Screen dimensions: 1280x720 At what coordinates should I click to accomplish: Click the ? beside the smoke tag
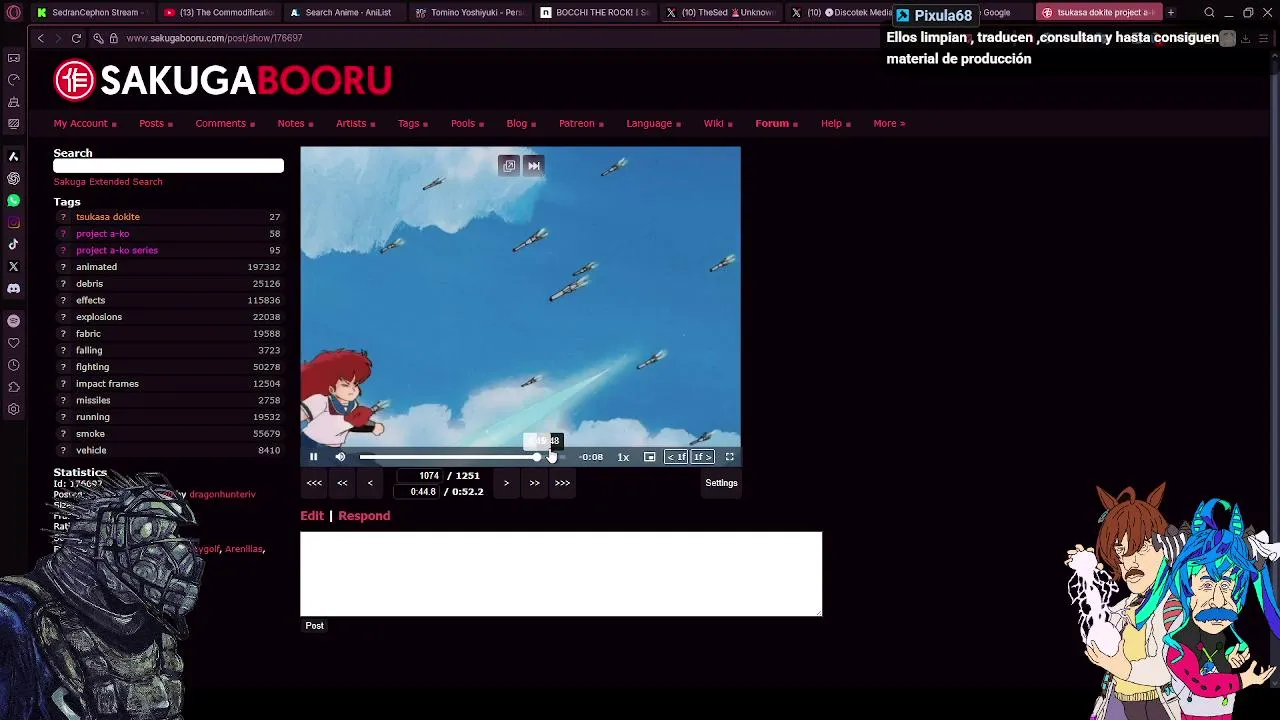coord(63,434)
